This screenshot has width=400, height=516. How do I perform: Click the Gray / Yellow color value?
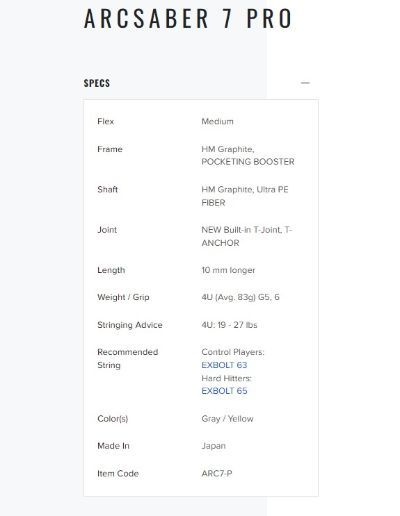click(227, 419)
